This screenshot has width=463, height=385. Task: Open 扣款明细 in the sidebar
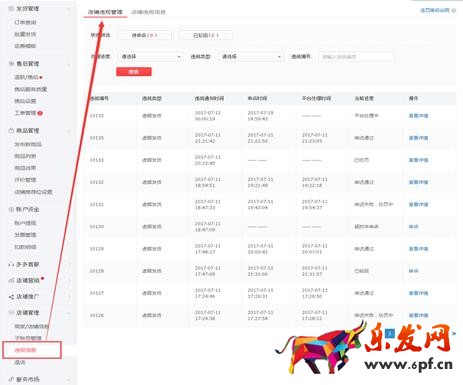click(x=25, y=247)
